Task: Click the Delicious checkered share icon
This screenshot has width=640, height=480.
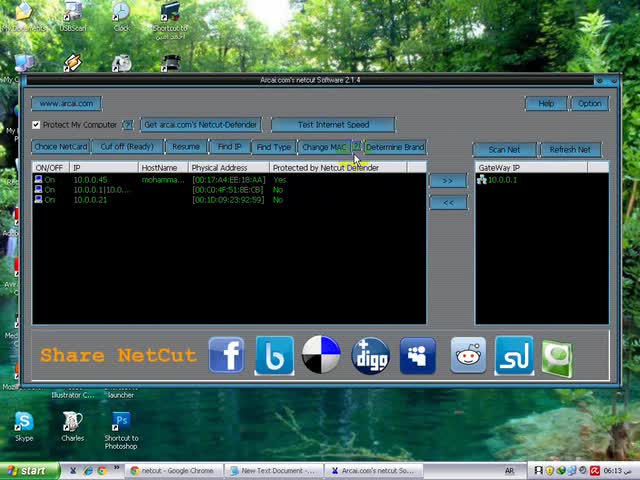Action: coord(321,355)
